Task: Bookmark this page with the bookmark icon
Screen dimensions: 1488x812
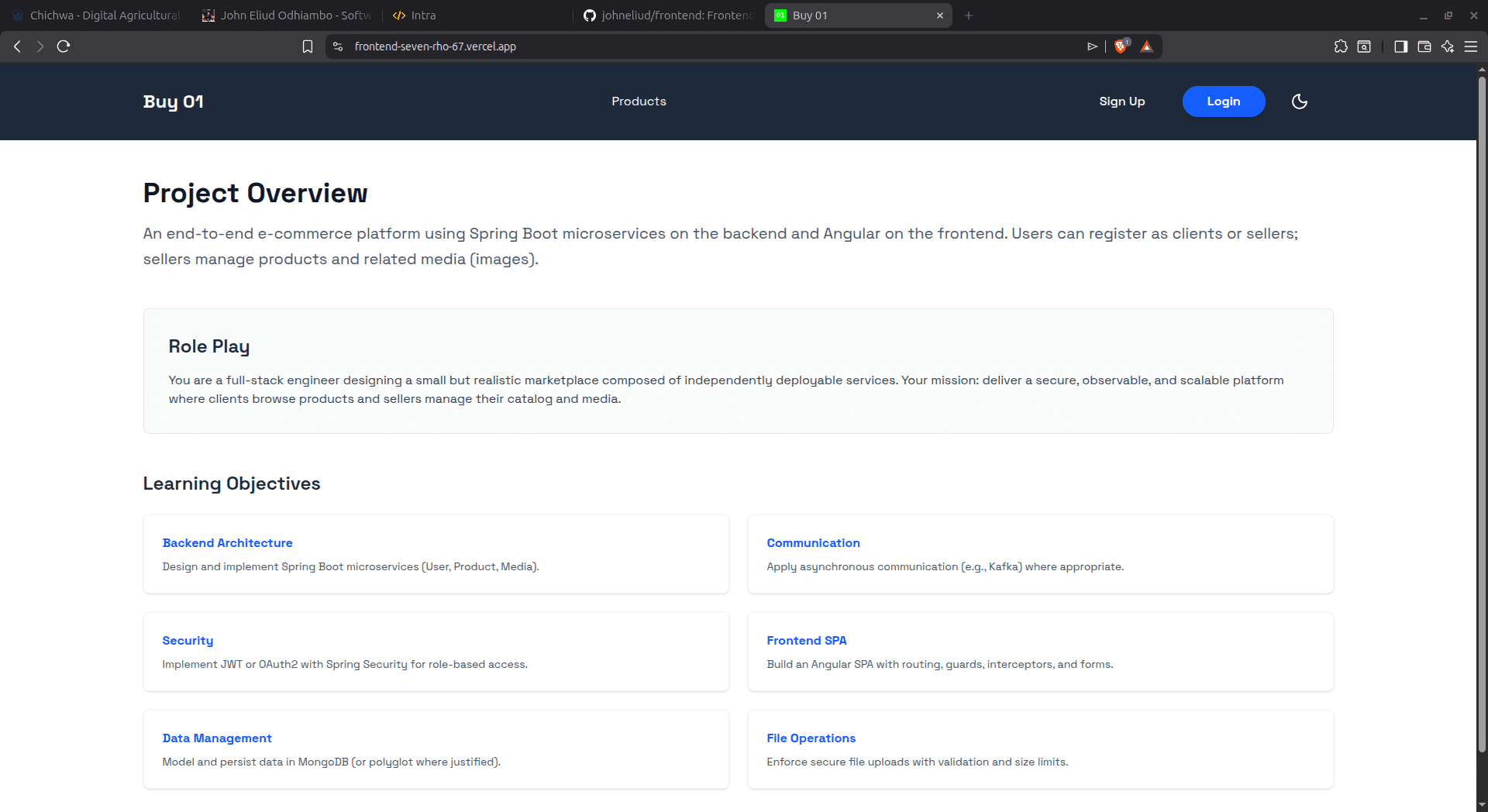Action: coord(308,46)
